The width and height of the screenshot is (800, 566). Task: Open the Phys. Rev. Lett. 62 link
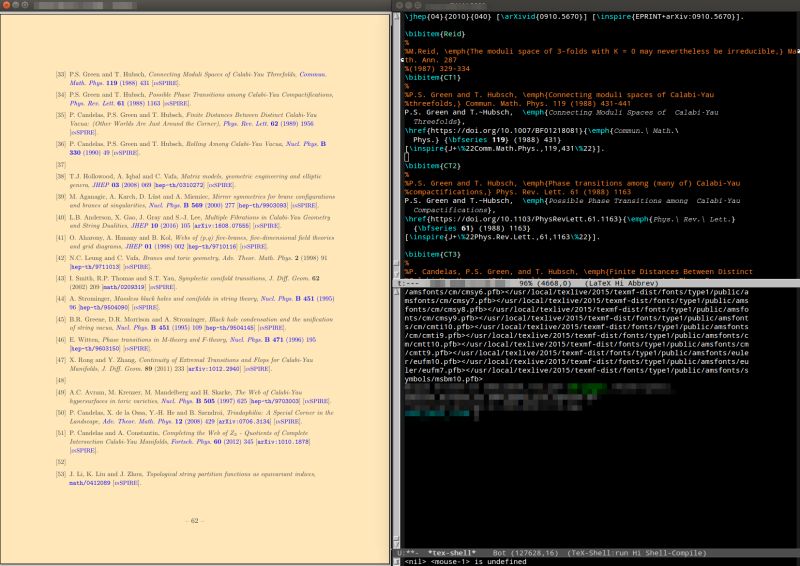(x=268, y=124)
